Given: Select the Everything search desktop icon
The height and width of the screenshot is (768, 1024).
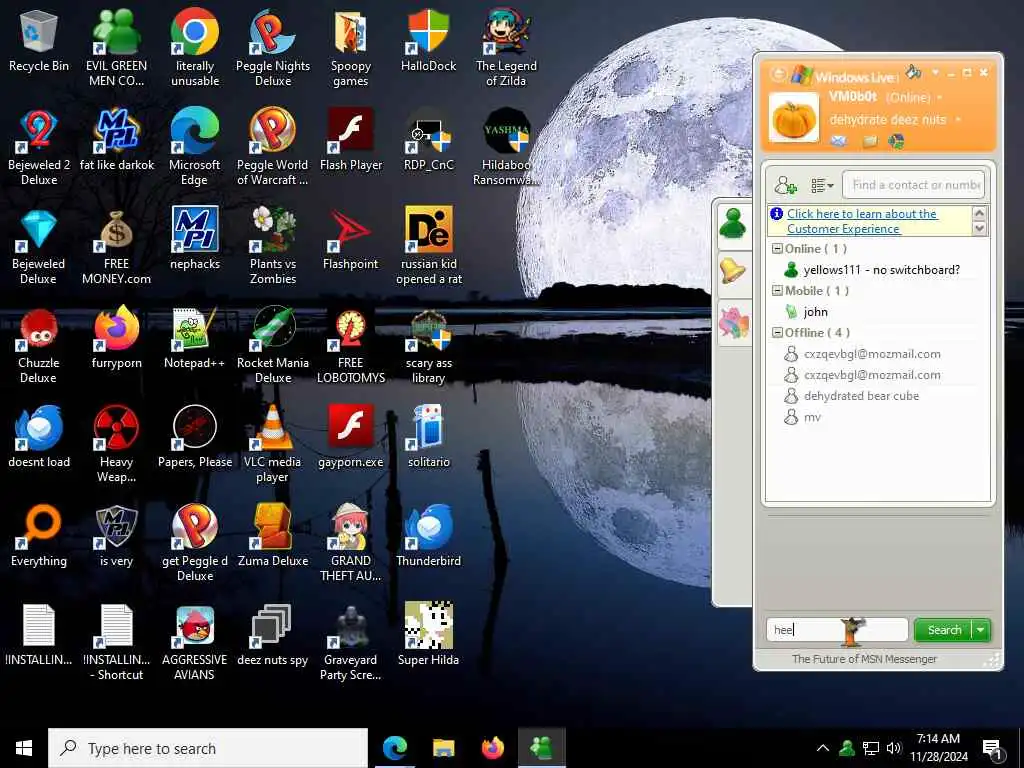Looking at the screenshot, I should pos(39,536).
